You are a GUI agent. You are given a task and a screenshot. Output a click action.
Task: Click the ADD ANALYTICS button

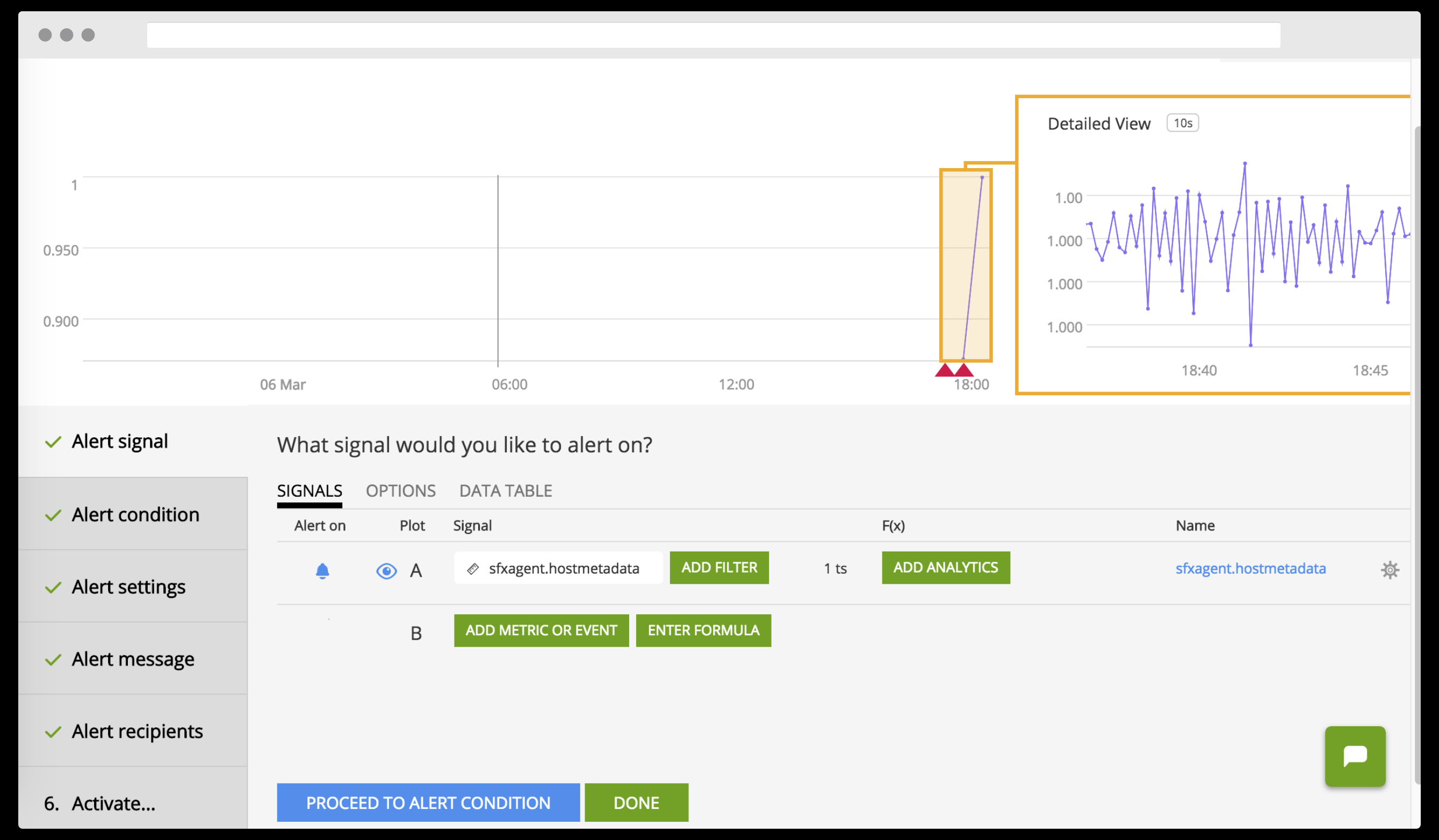pos(945,567)
